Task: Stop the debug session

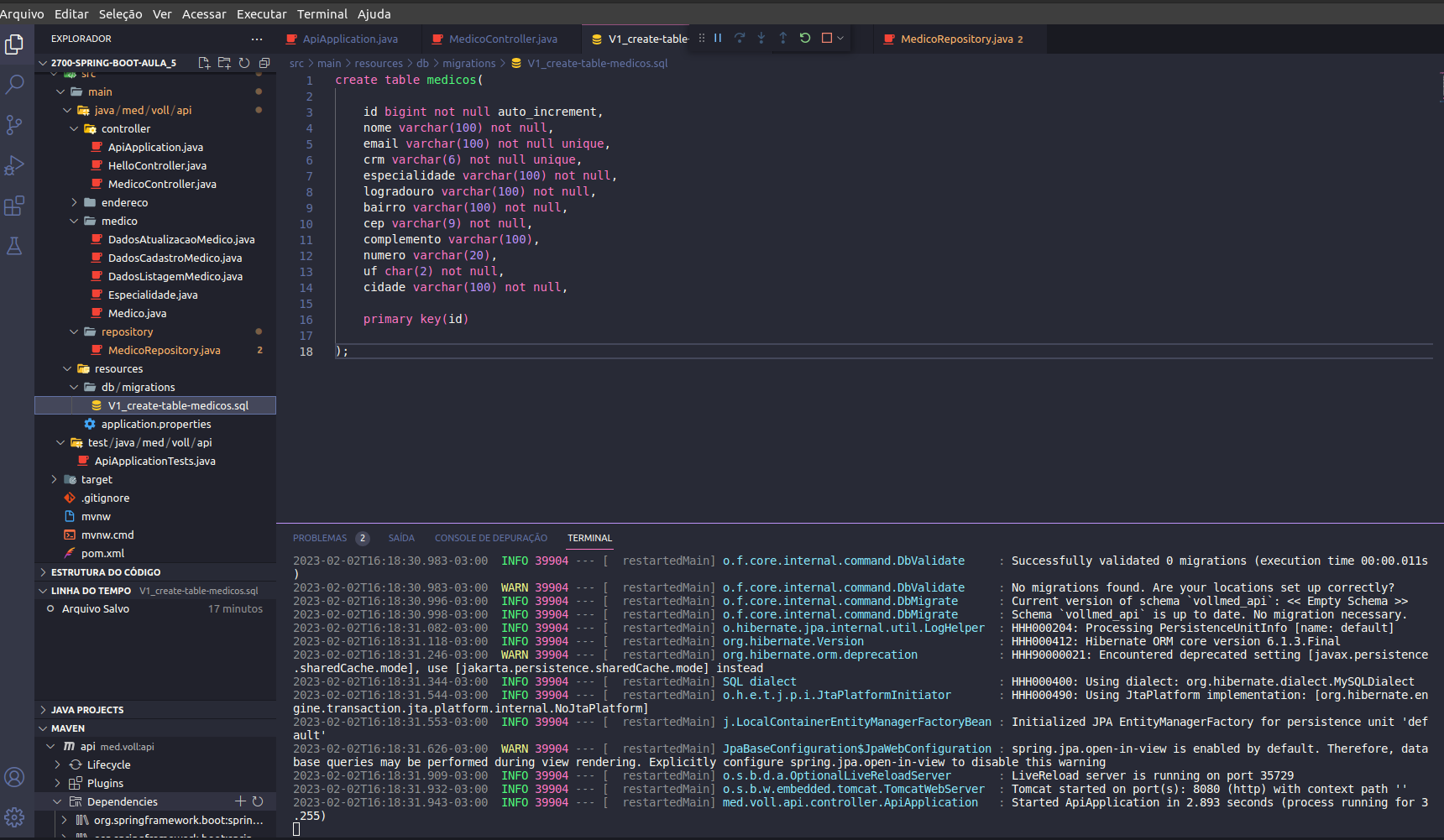Action: (x=827, y=38)
